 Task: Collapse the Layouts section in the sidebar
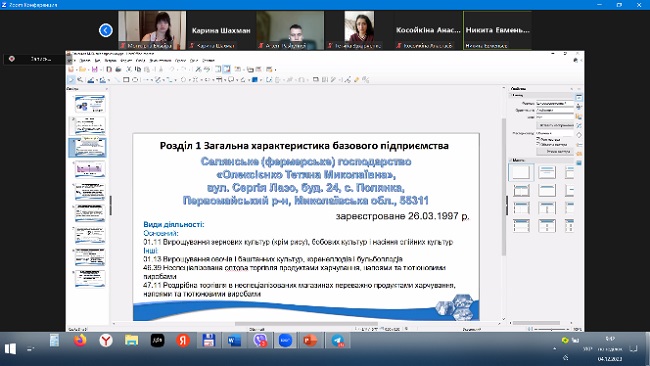coord(518,160)
